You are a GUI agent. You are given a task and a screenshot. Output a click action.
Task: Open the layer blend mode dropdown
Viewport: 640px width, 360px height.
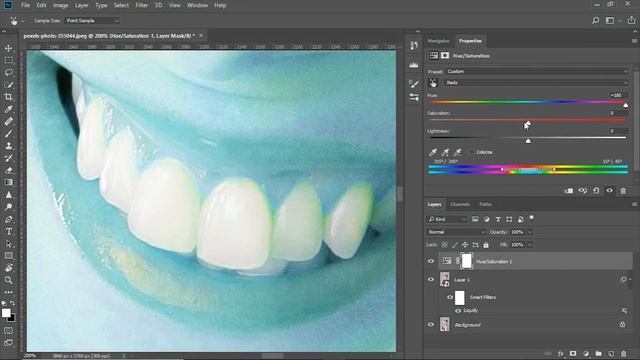[456, 232]
